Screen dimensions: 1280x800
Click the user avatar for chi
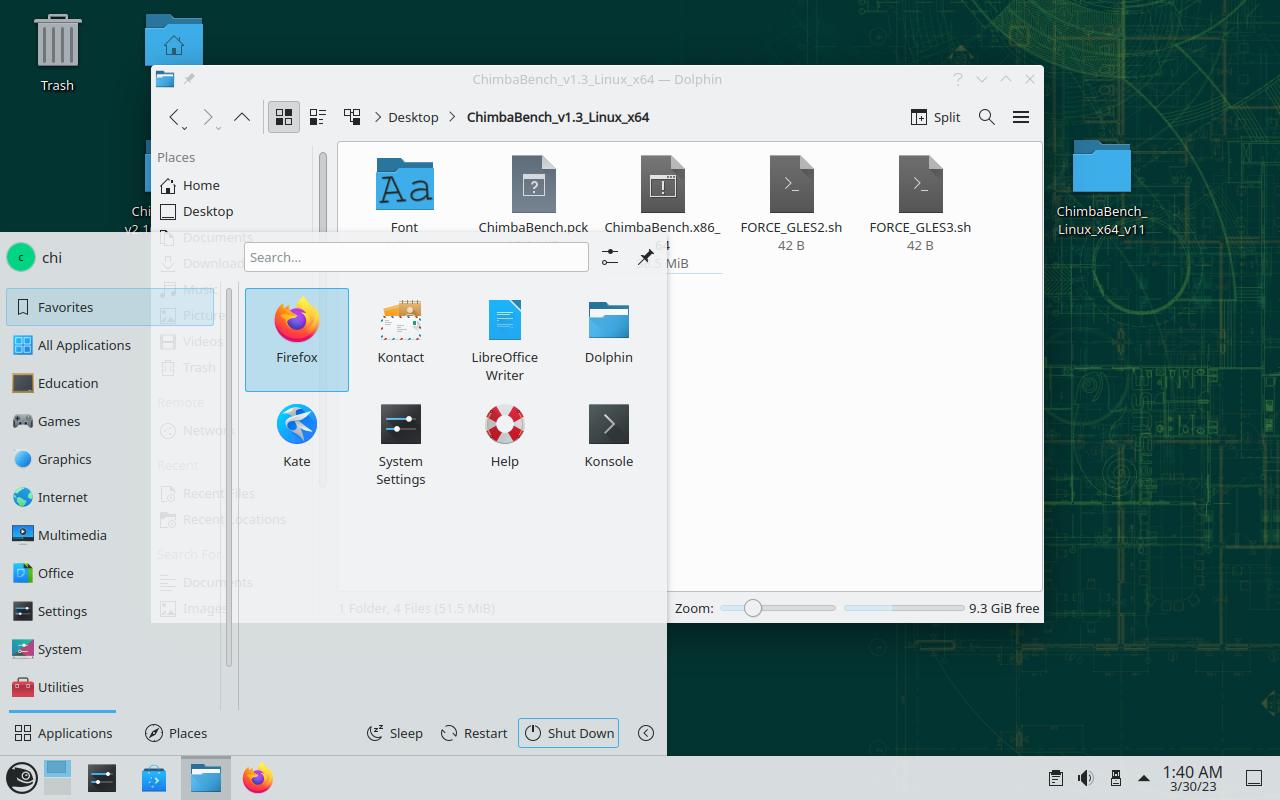[x=21, y=257]
